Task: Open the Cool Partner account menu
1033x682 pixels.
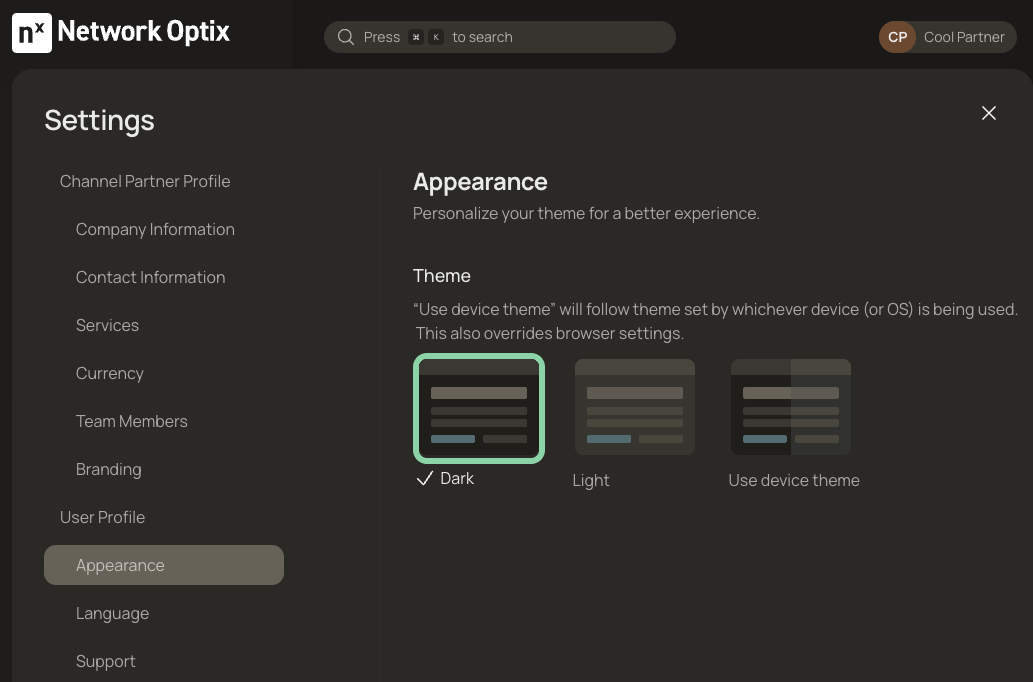Action: tap(947, 37)
